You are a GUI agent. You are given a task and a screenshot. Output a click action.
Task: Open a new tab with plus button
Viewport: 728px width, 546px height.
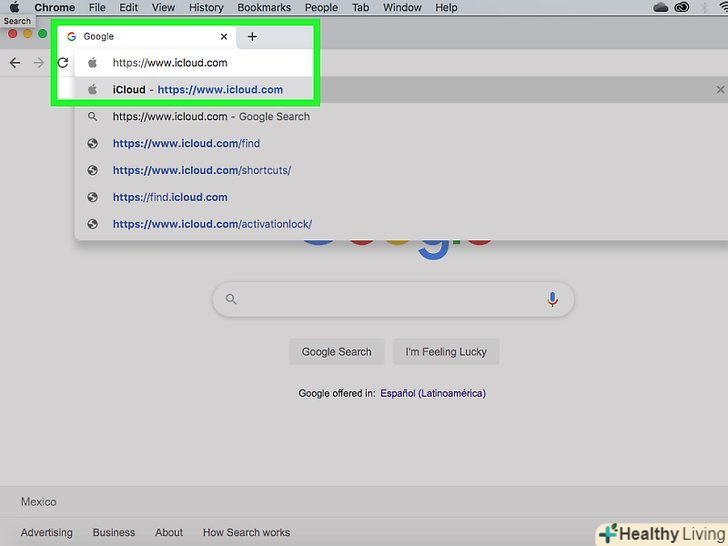[x=252, y=36]
